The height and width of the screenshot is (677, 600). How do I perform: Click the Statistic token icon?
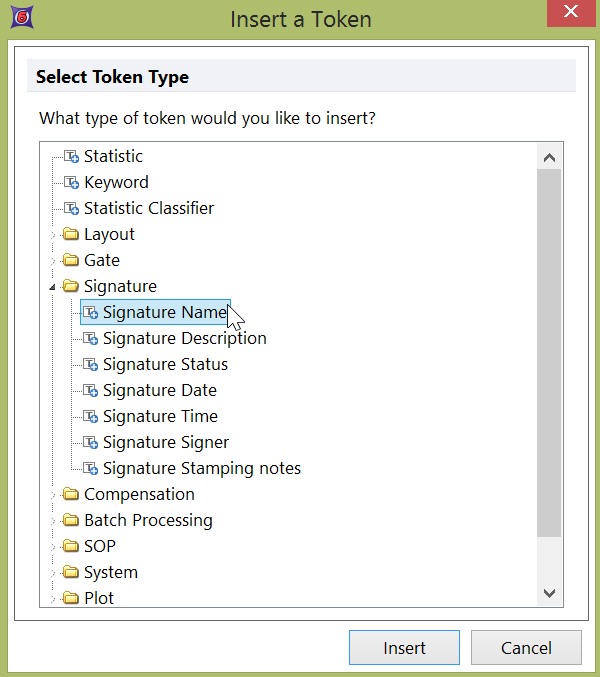[71, 156]
